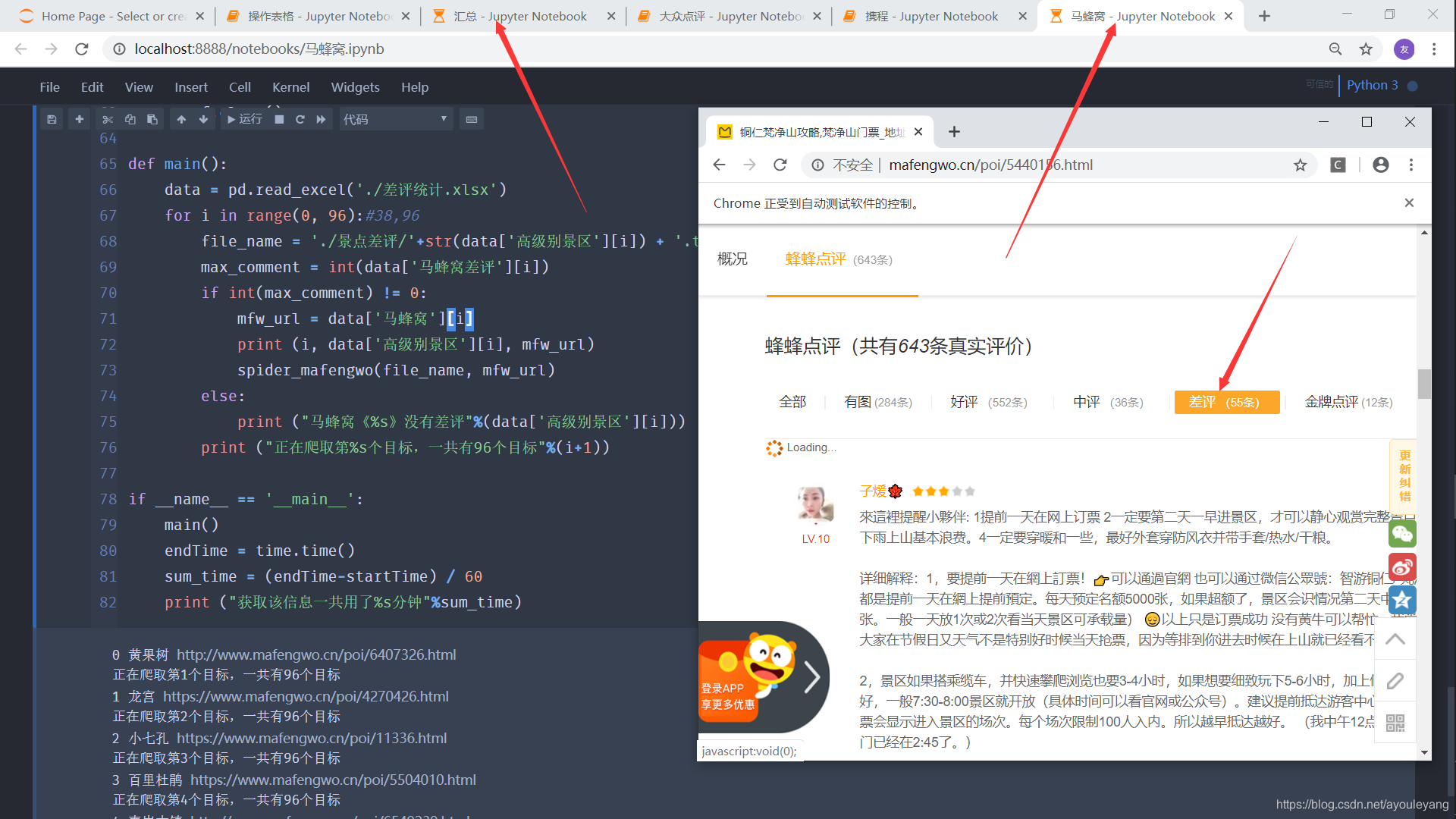Reload the mafengwo page

pyautogui.click(x=780, y=165)
